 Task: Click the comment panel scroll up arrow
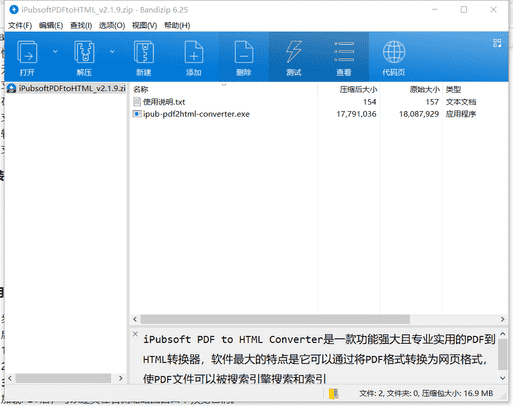(x=503, y=333)
